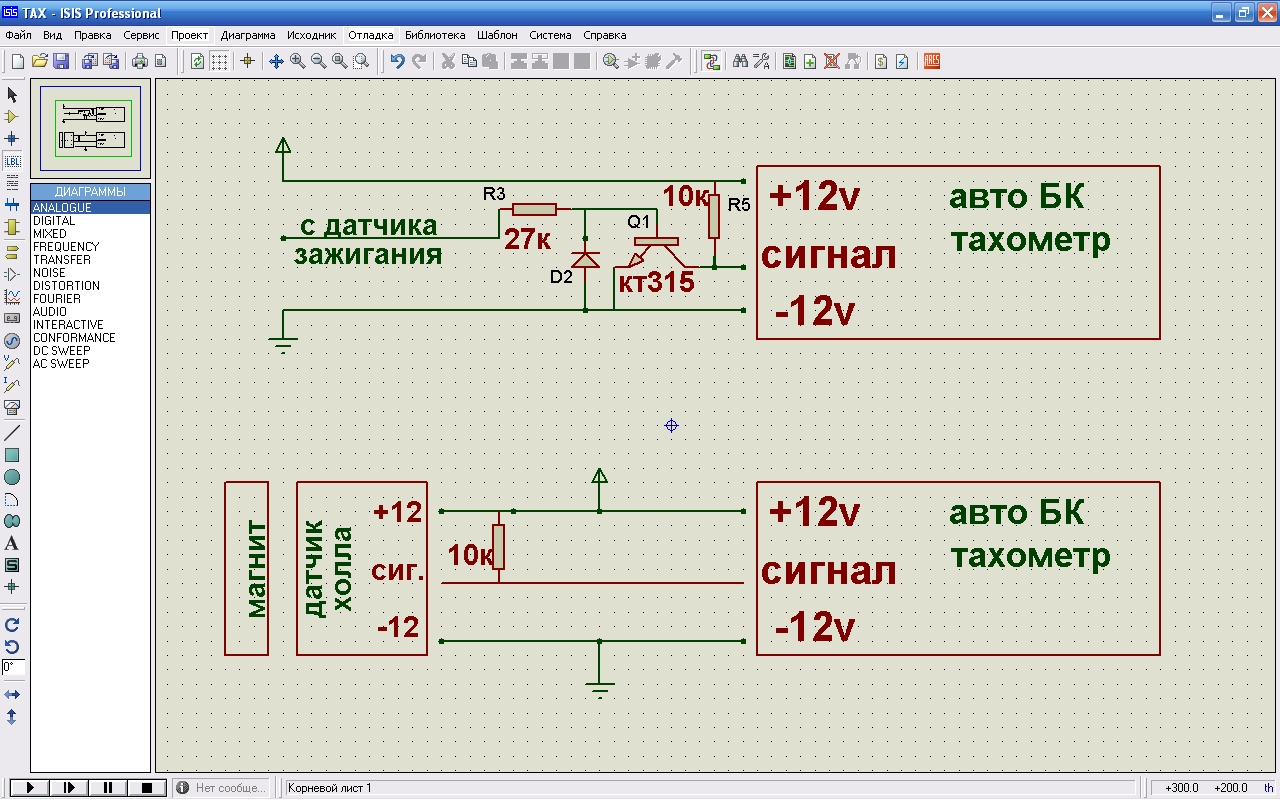Viewport: 1280px width, 800px height.
Task: Open the Шаблон menu
Action: coord(497,35)
